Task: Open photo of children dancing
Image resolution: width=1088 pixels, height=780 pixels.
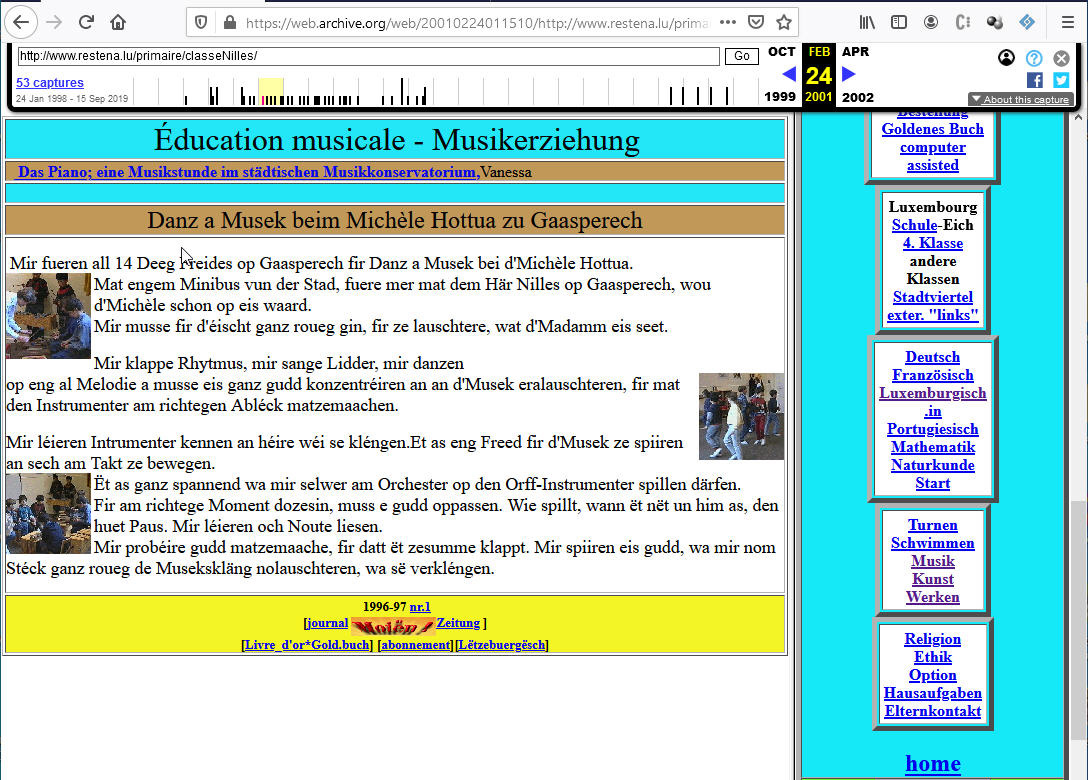Action: [741, 416]
